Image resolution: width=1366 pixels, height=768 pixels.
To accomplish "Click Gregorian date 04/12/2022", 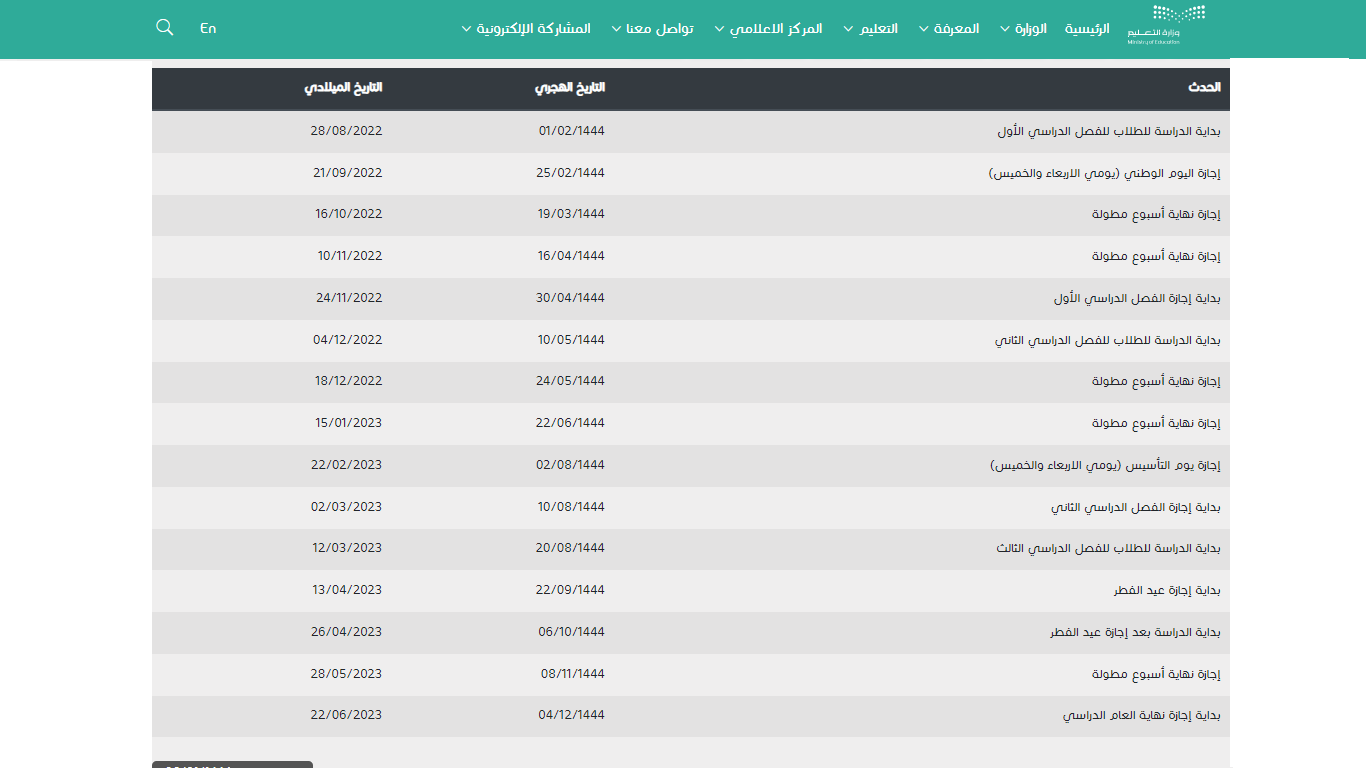I will coord(348,340).
